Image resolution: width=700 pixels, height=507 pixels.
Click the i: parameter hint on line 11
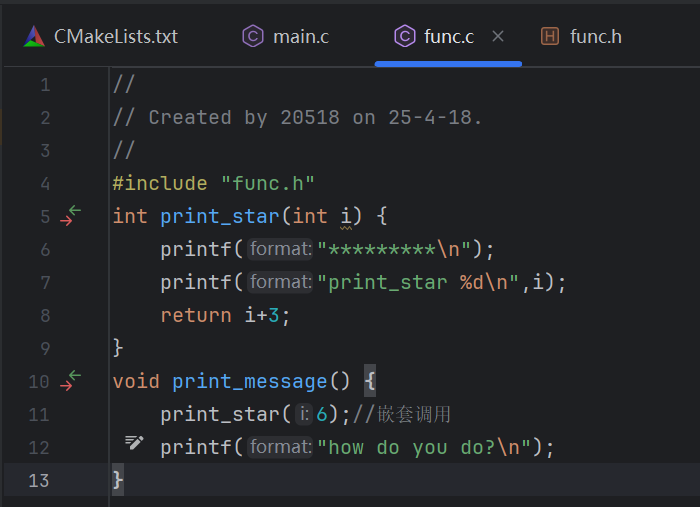pos(304,414)
